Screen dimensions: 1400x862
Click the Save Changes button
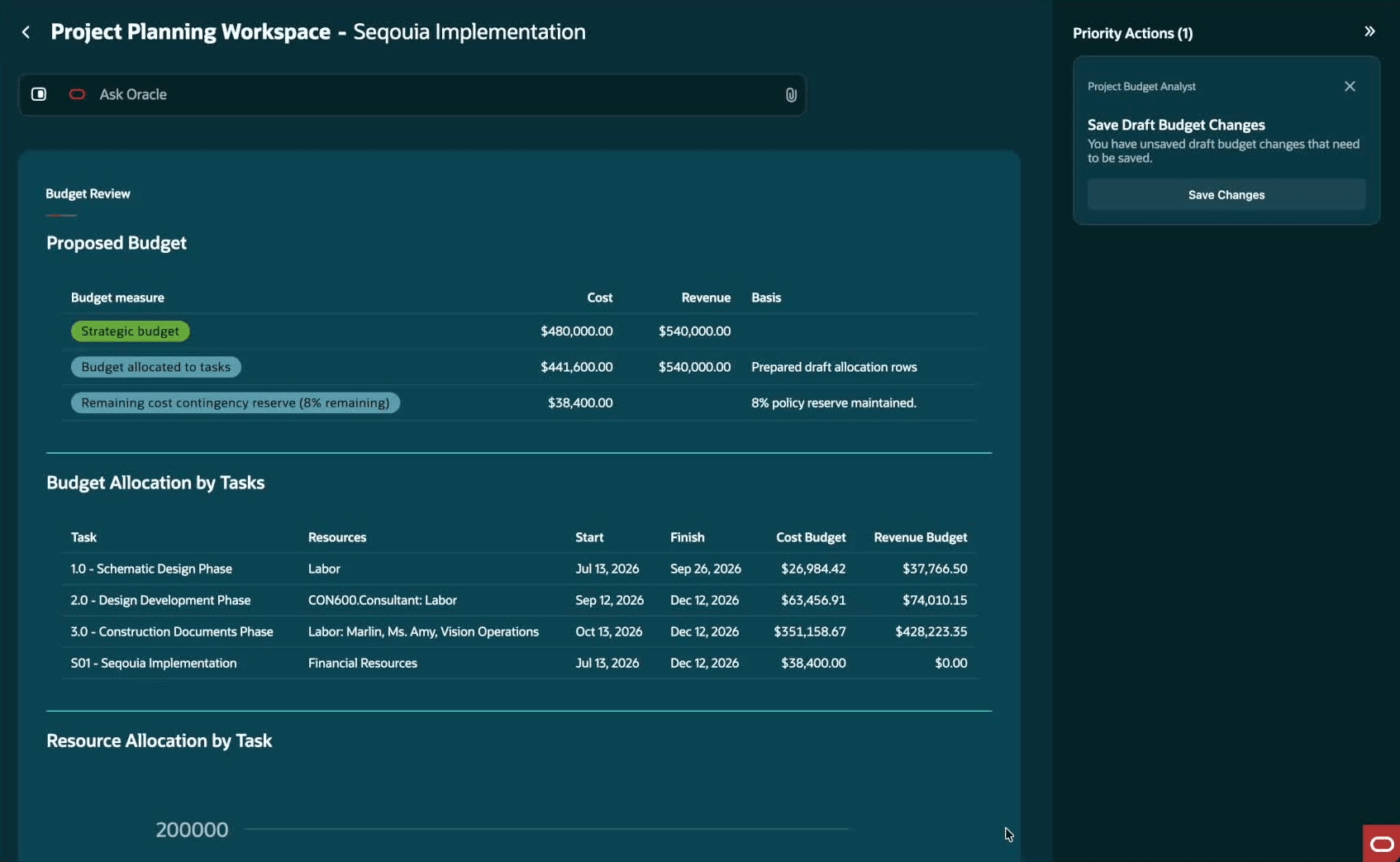(x=1226, y=195)
